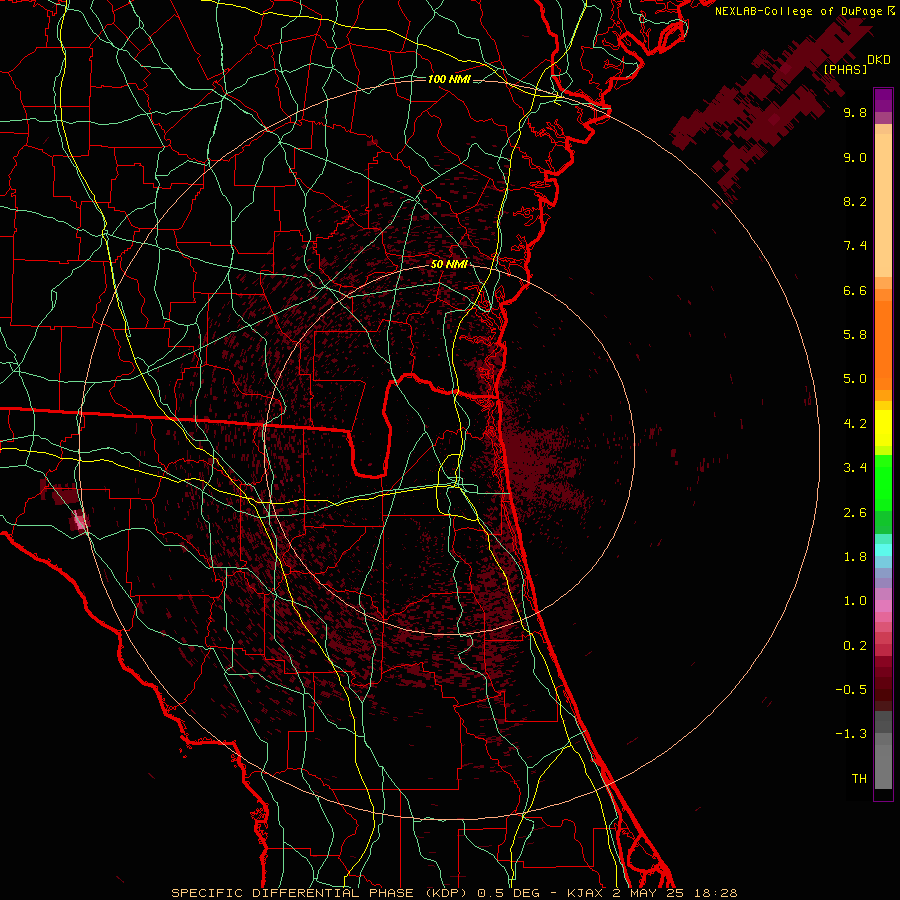This screenshot has width=900, height=900.
Task: Click the 8.2 scale value
Action: 855,201
